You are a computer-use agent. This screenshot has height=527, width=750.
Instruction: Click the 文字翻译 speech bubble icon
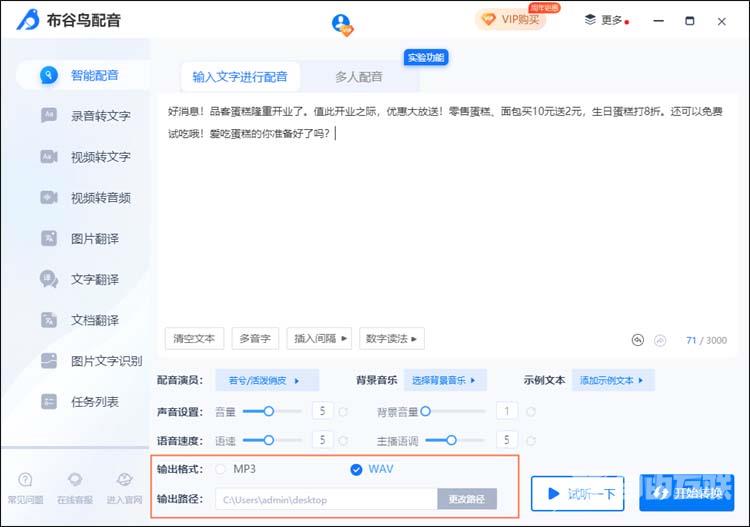49,279
